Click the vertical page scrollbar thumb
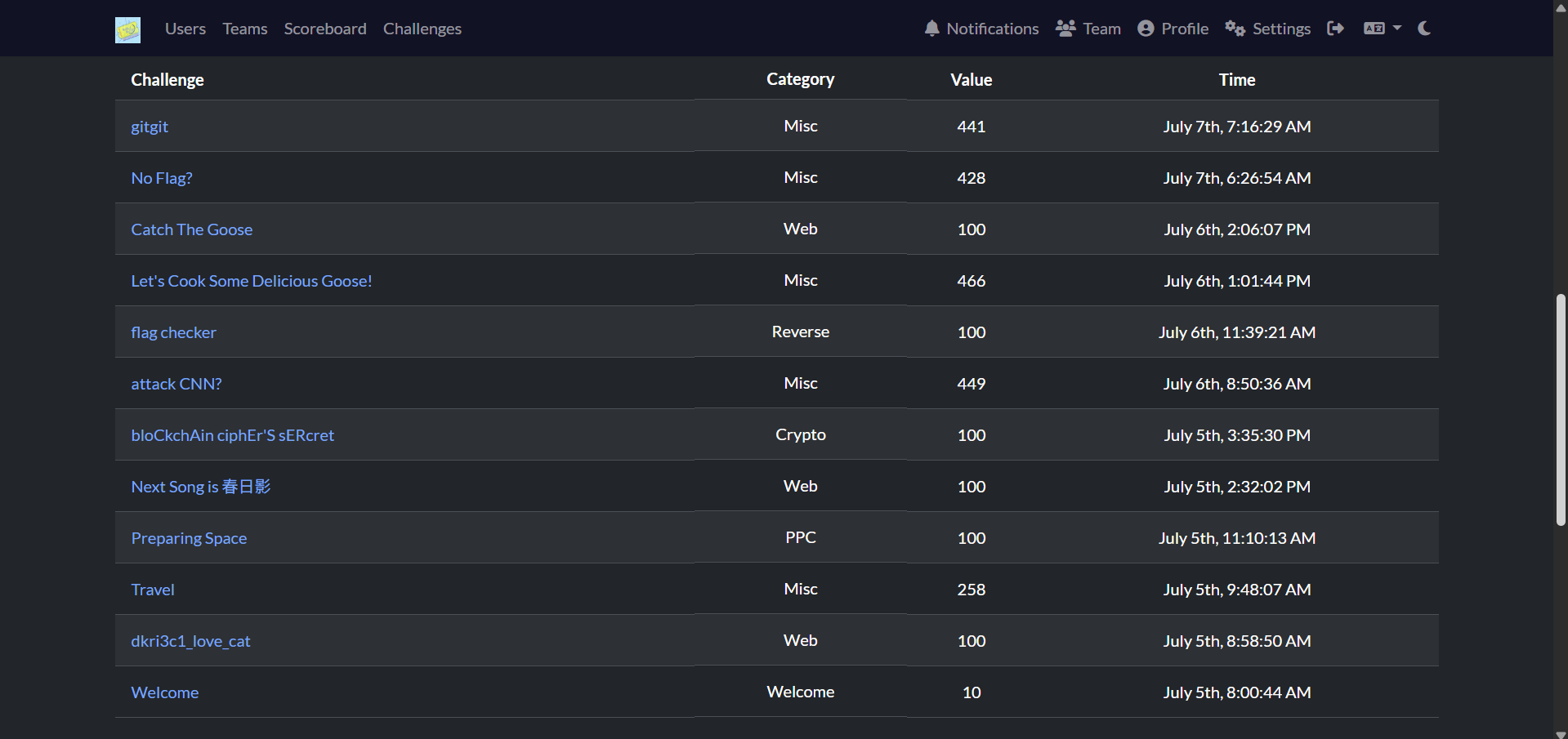1568x739 pixels. pyautogui.click(x=1561, y=410)
